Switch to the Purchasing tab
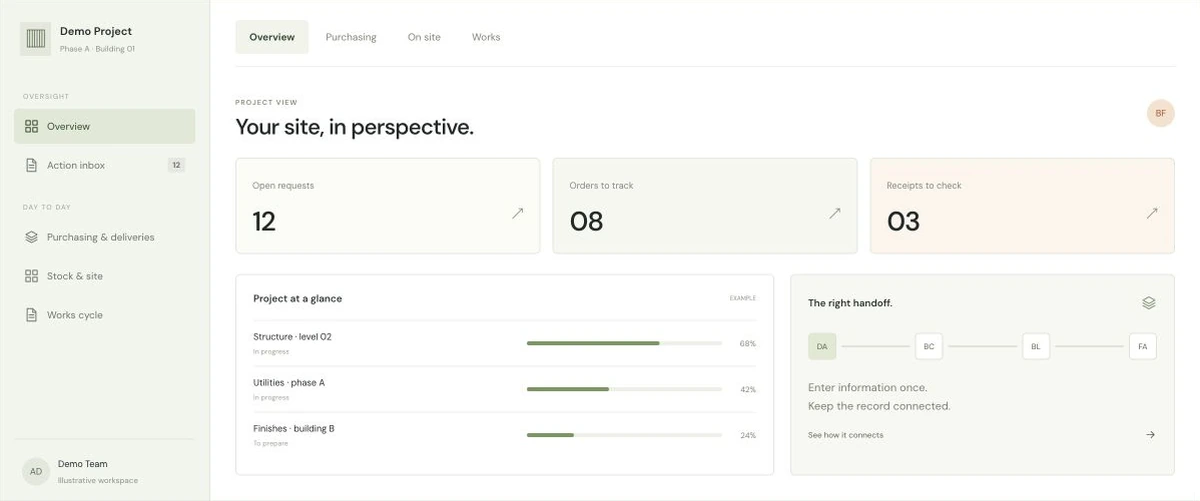Viewport: 1200px width, 501px height. coord(351,37)
